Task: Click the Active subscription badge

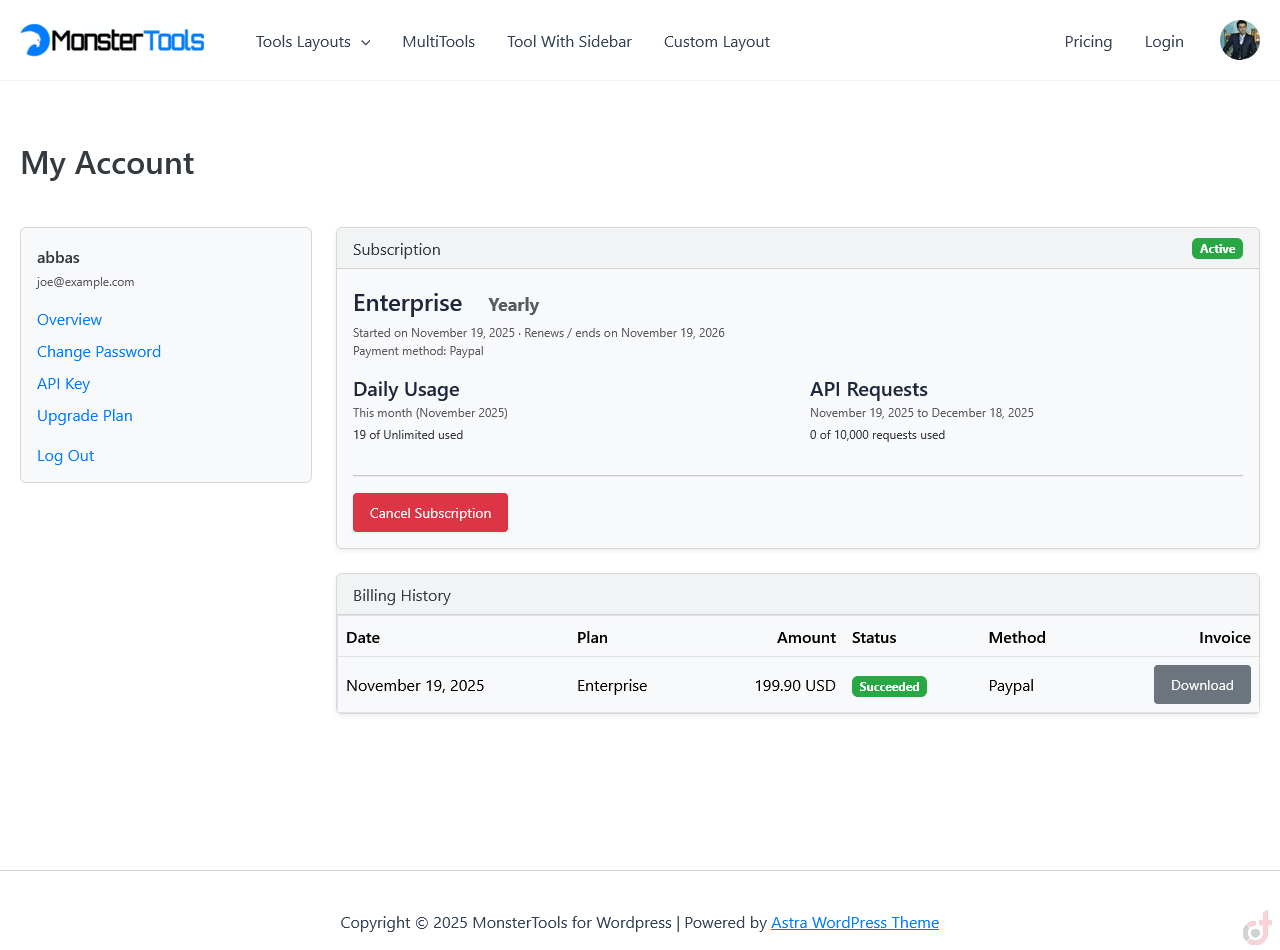Action: [x=1217, y=249]
